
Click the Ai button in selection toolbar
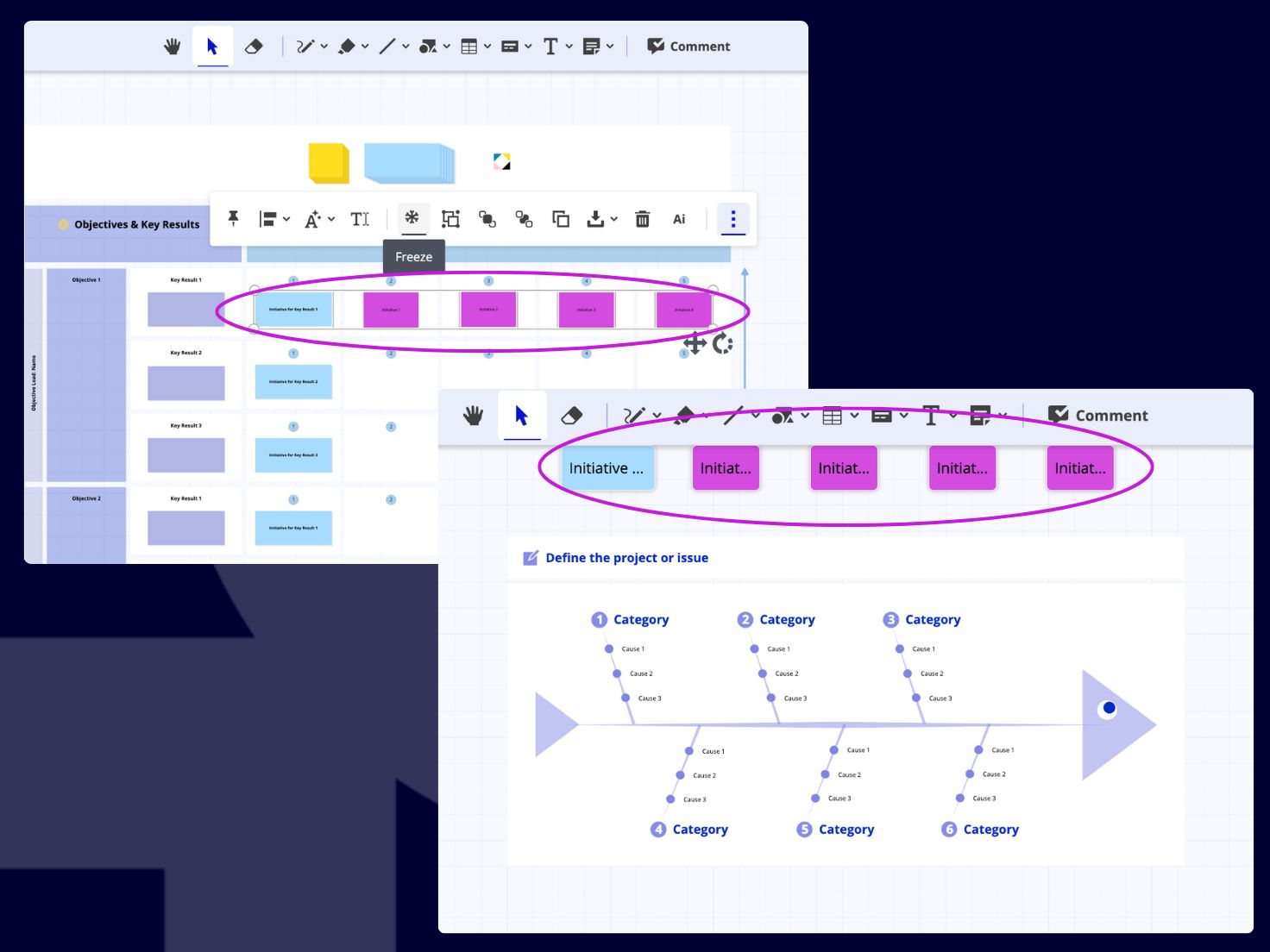pyautogui.click(x=679, y=219)
